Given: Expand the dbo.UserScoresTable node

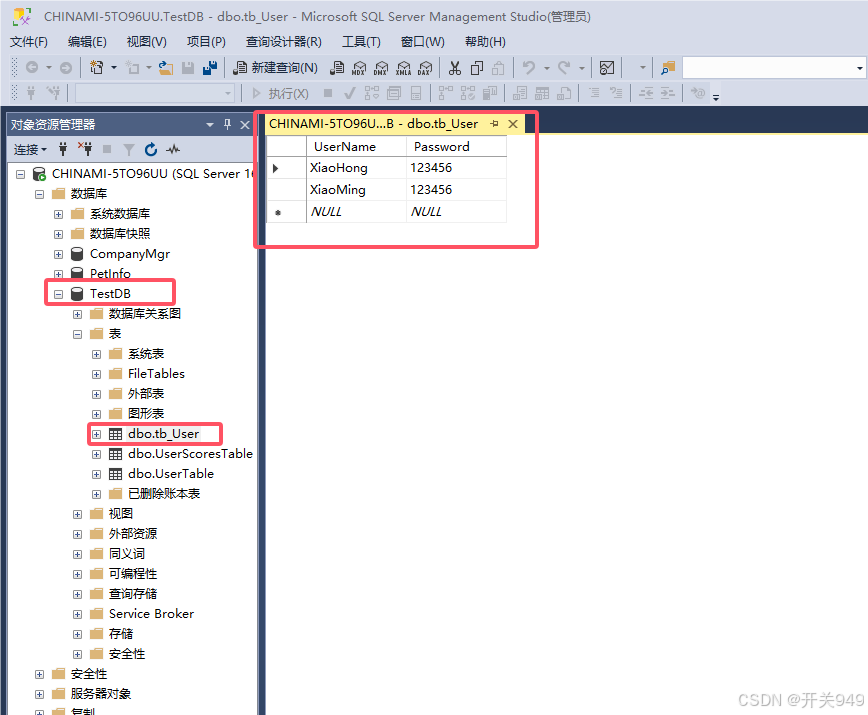Looking at the screenshot, I should pos(96,454).
